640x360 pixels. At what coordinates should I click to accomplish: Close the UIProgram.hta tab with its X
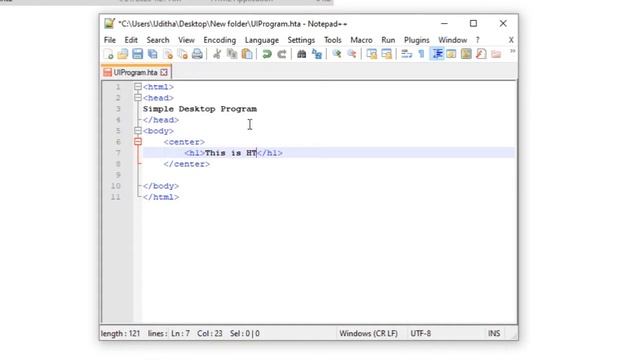(x=164, y=72)
